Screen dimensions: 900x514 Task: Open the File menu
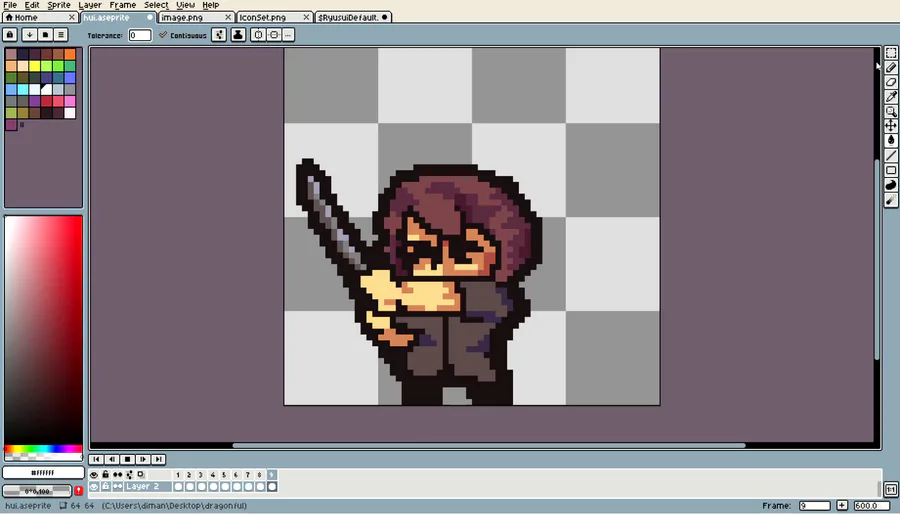10,5
